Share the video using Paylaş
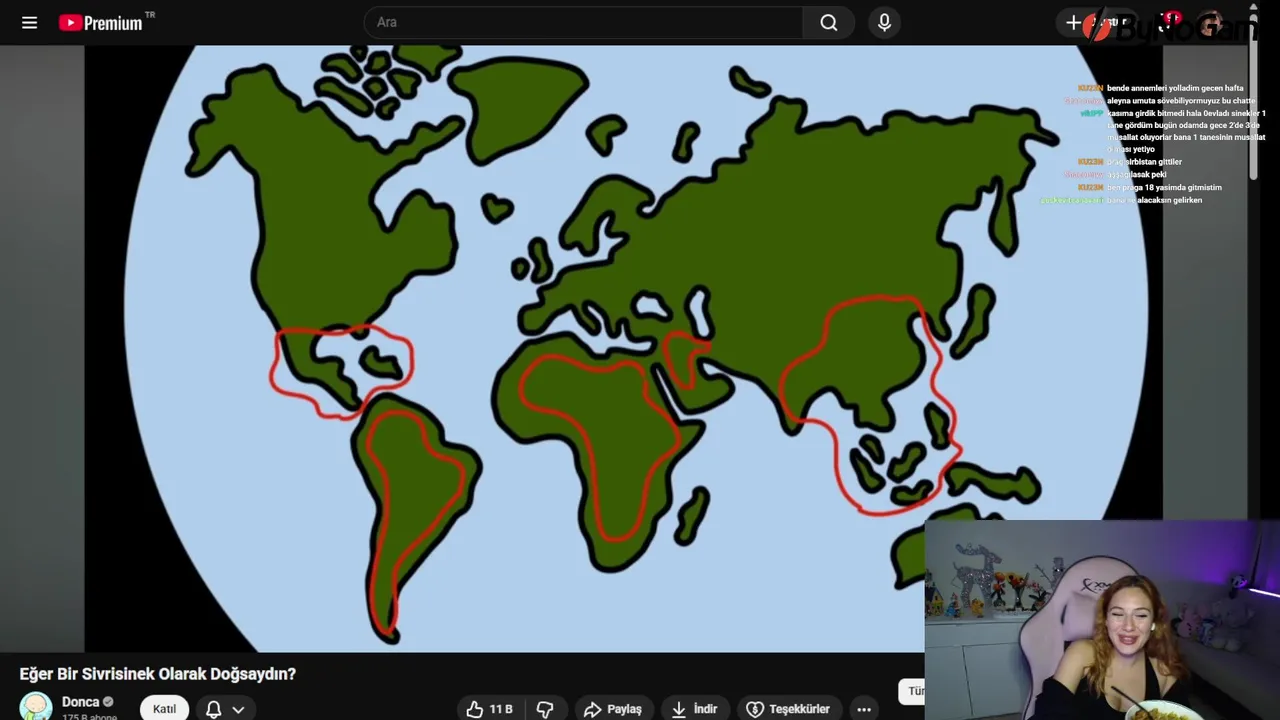1280x720 pixels. pos(613,709)
